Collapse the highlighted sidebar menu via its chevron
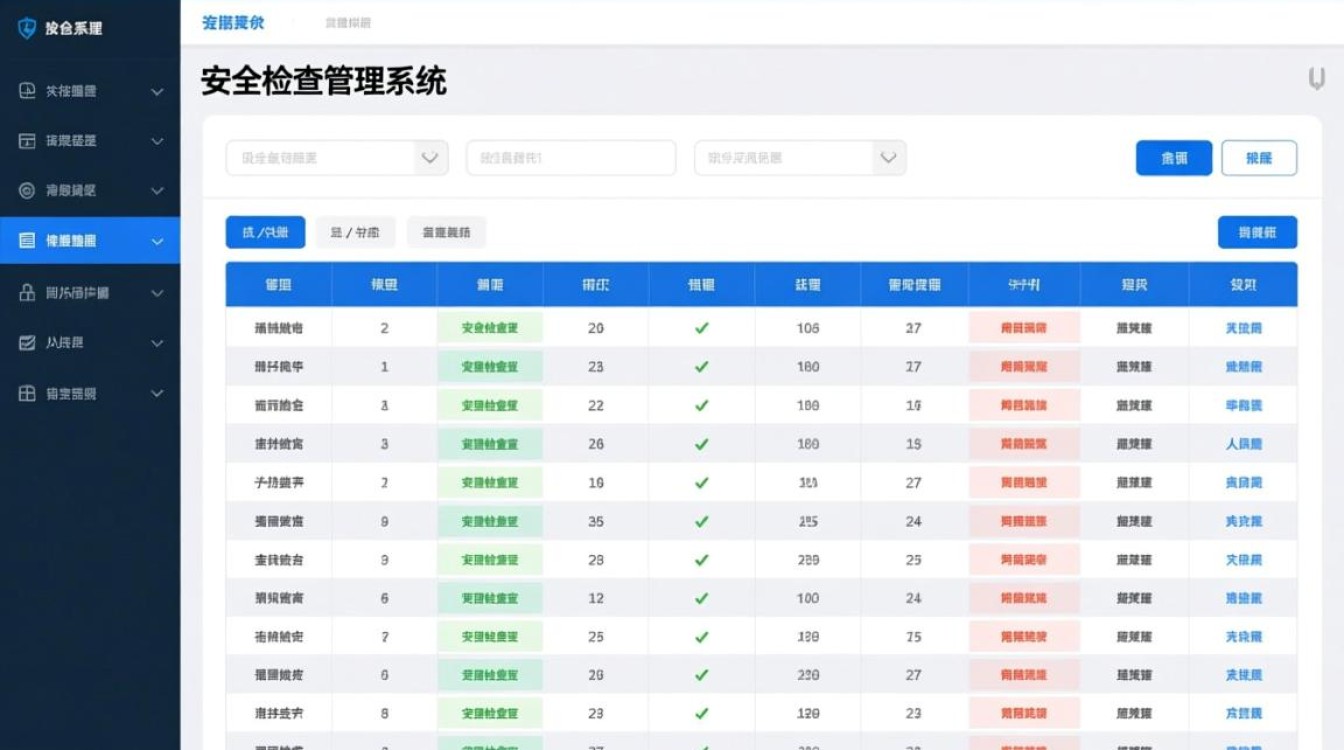This screenshot has height=750, width=1344. click(156, 240)
